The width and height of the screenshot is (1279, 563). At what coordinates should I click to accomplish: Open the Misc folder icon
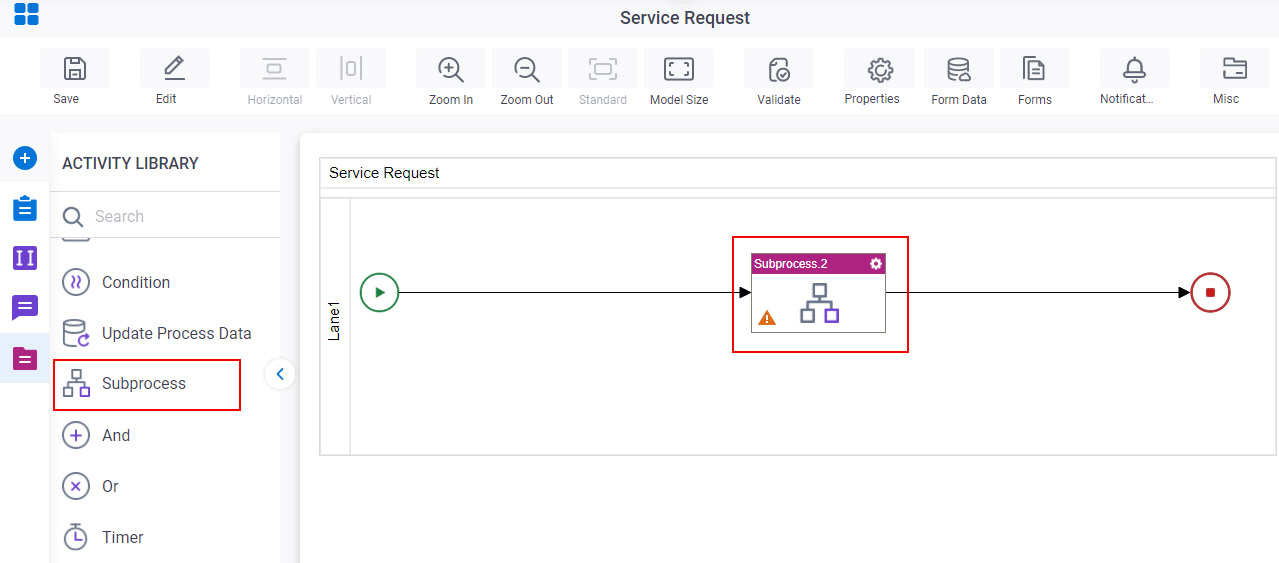click(1235, 69)
